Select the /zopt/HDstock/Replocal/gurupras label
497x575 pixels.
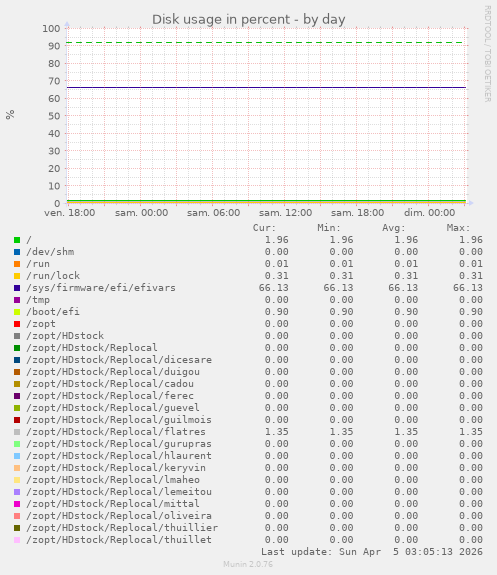point(119,444)
